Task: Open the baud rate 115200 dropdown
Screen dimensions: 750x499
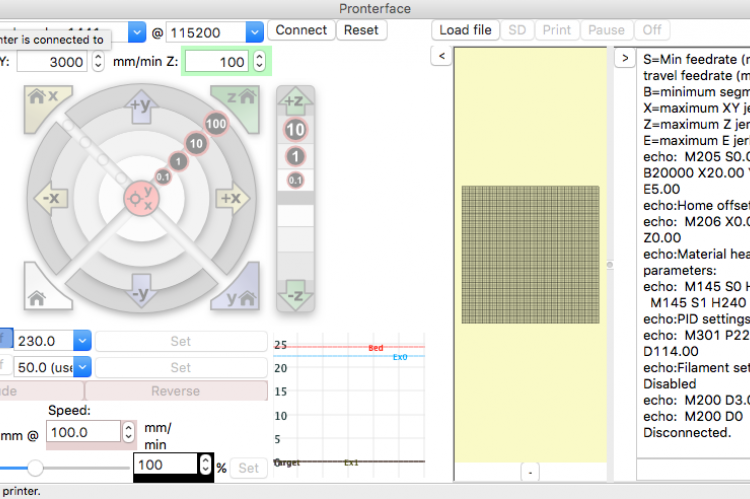Action: 255,32
